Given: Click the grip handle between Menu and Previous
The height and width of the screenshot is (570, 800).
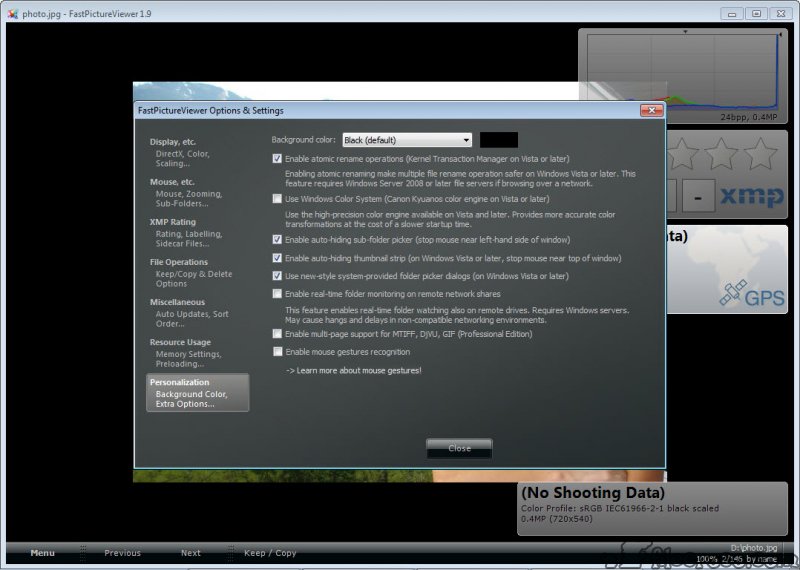Looking at the screenshot, I should pos(83,553).
